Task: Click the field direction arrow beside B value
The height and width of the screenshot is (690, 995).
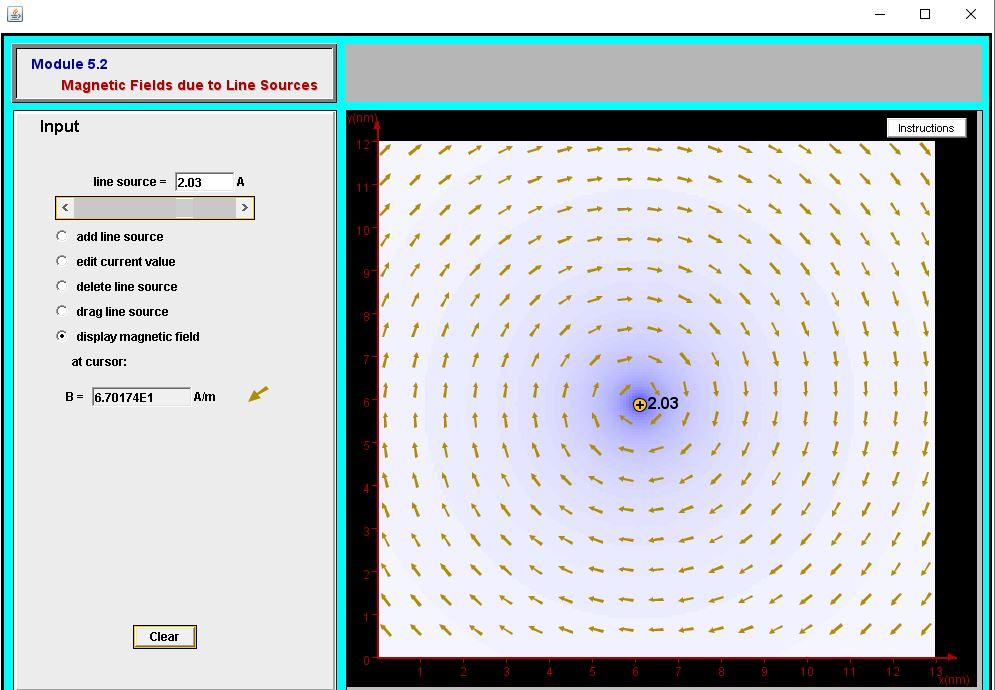Action: (258, 394)
